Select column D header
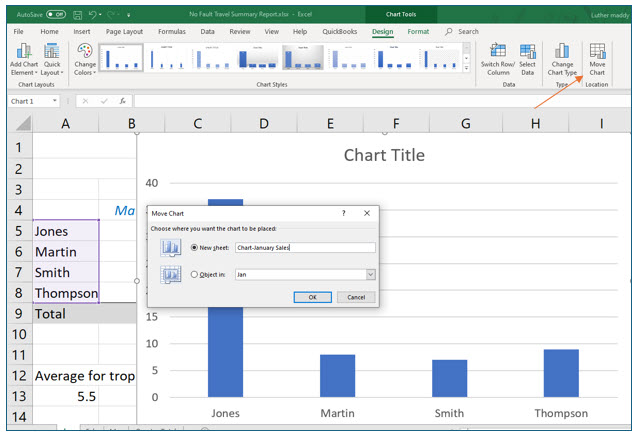This screenshot has width=636, height=434. tap(264, 123)
